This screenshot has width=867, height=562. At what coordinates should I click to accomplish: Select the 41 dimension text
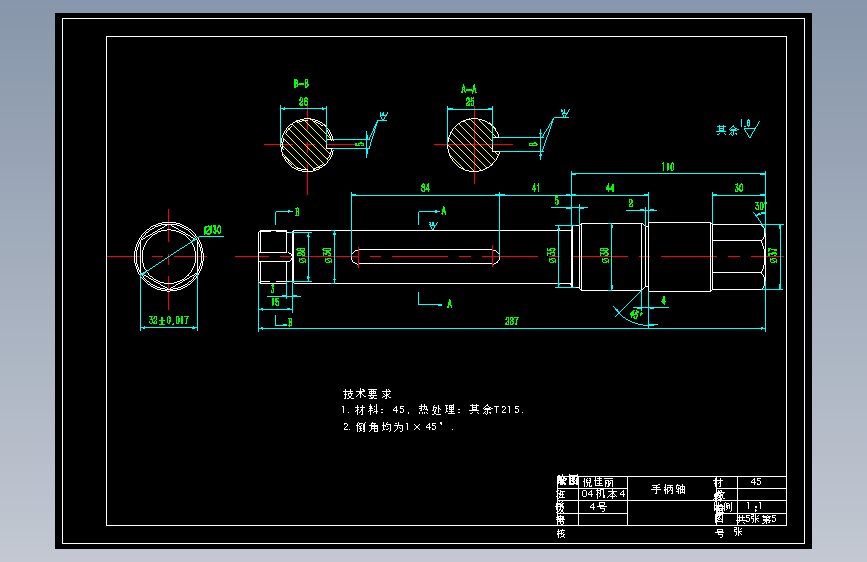536,188
